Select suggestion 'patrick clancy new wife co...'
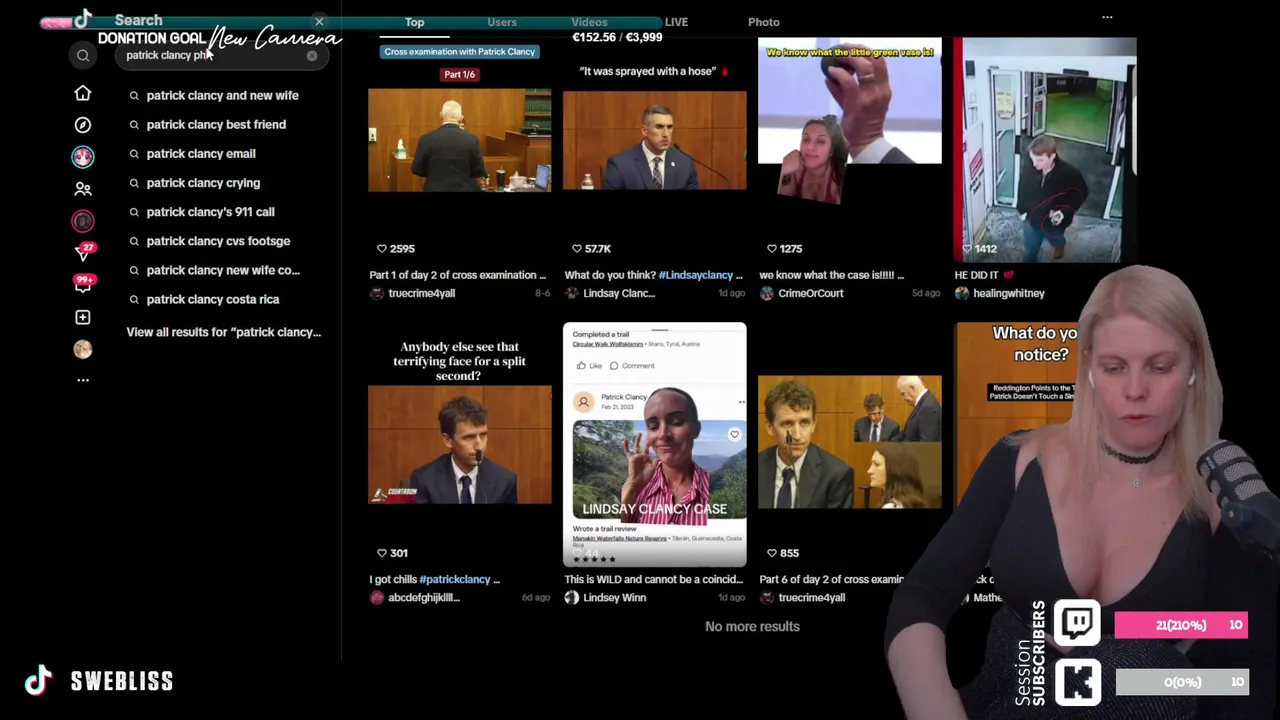 (x=223, y=270)
